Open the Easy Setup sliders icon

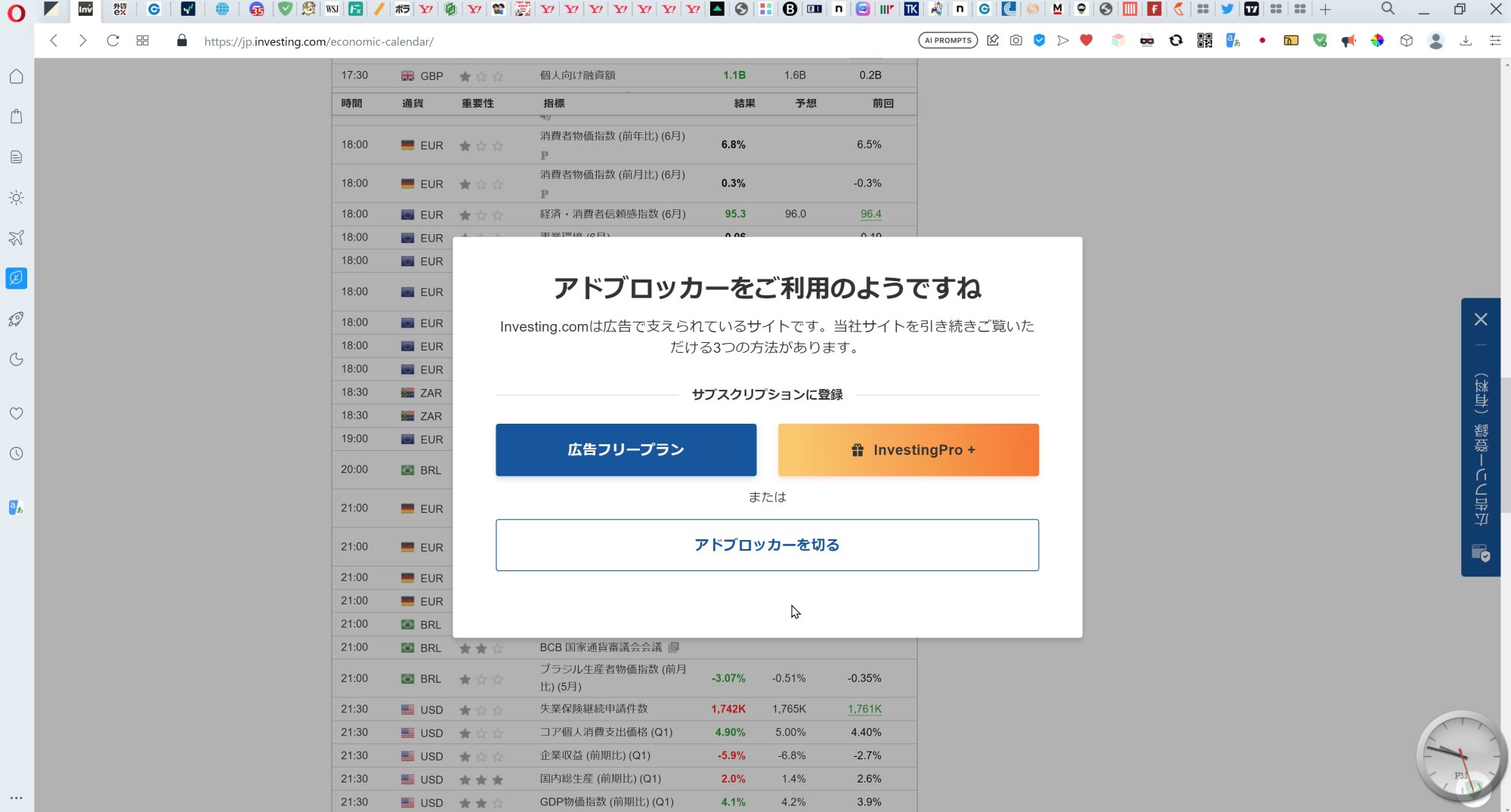pos(1495,41)
